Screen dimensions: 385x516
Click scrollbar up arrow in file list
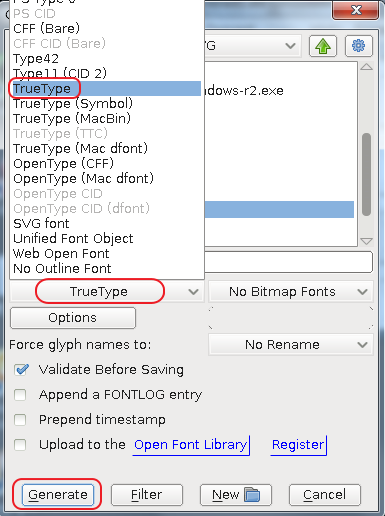point(366,67)
